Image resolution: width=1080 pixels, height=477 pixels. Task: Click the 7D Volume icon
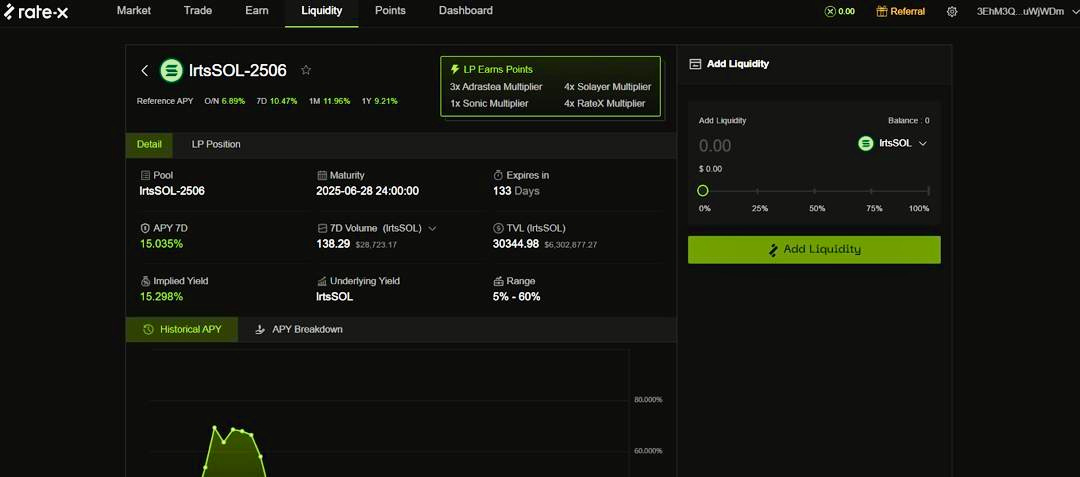322,228
